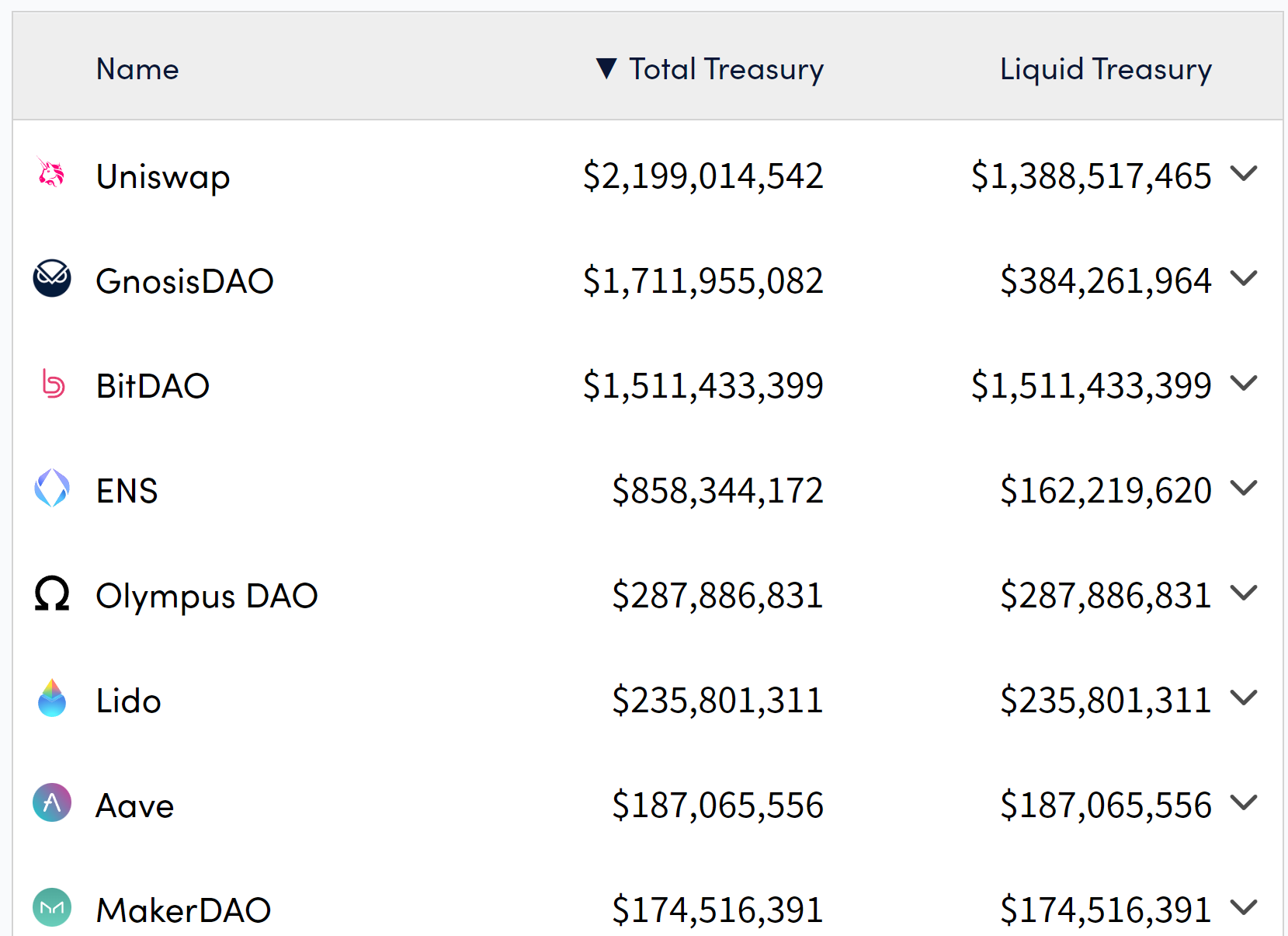Click ENS total $858,344,172
1288x936 pixels.
(x=717, y=491)
